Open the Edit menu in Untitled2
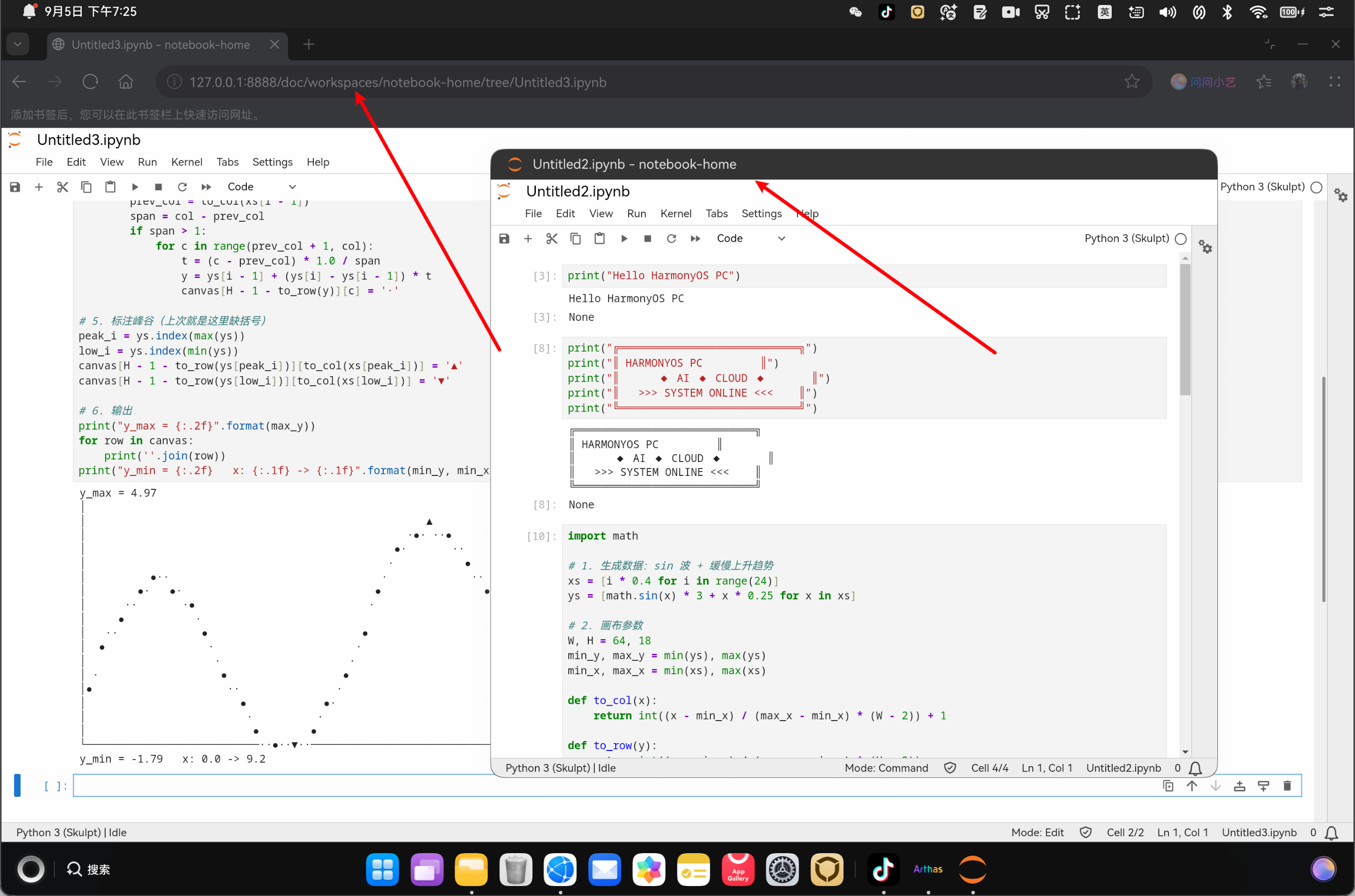1355x896 pixels. coord(565,213)
